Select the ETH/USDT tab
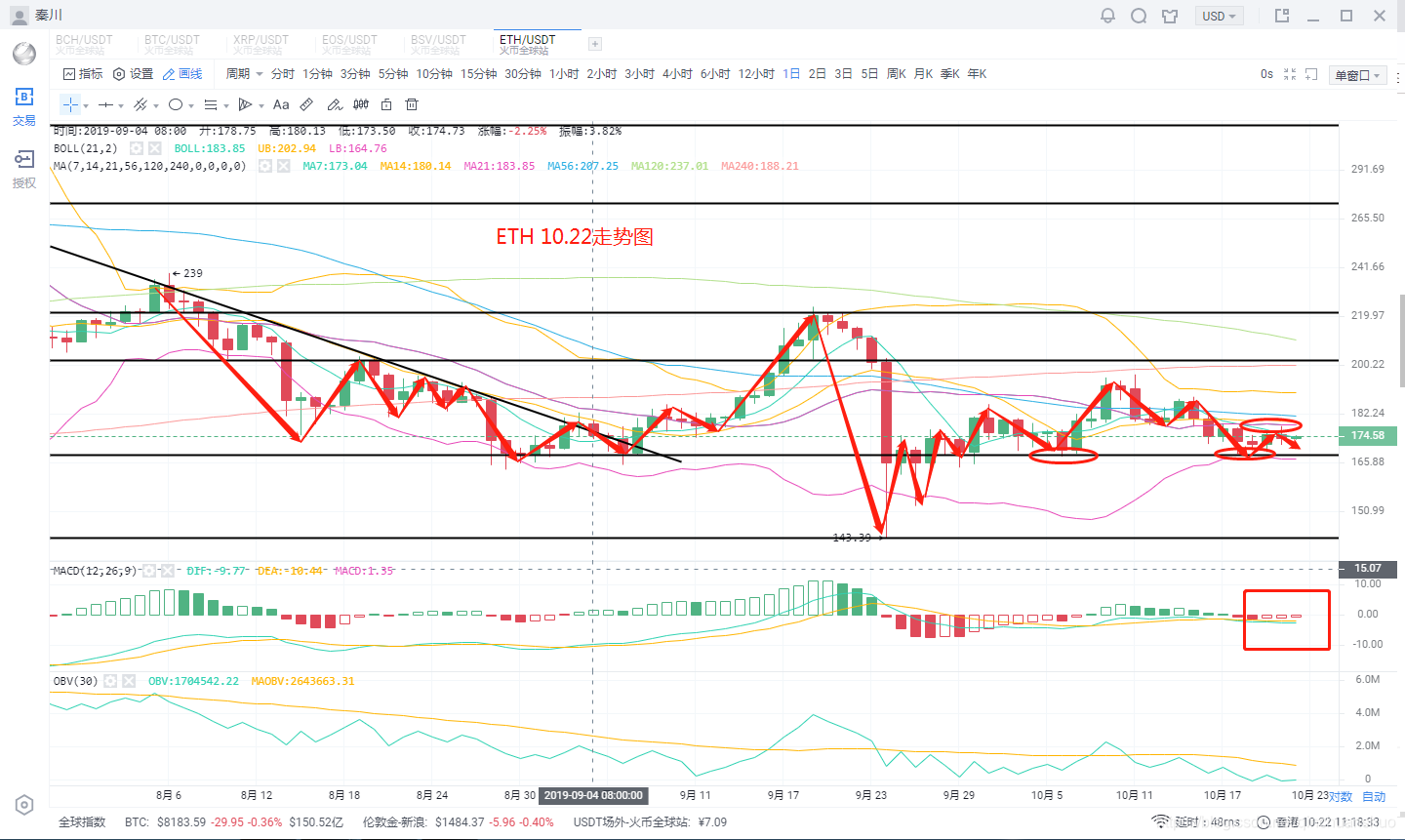The image size is (1405, 840). point(528,44)
